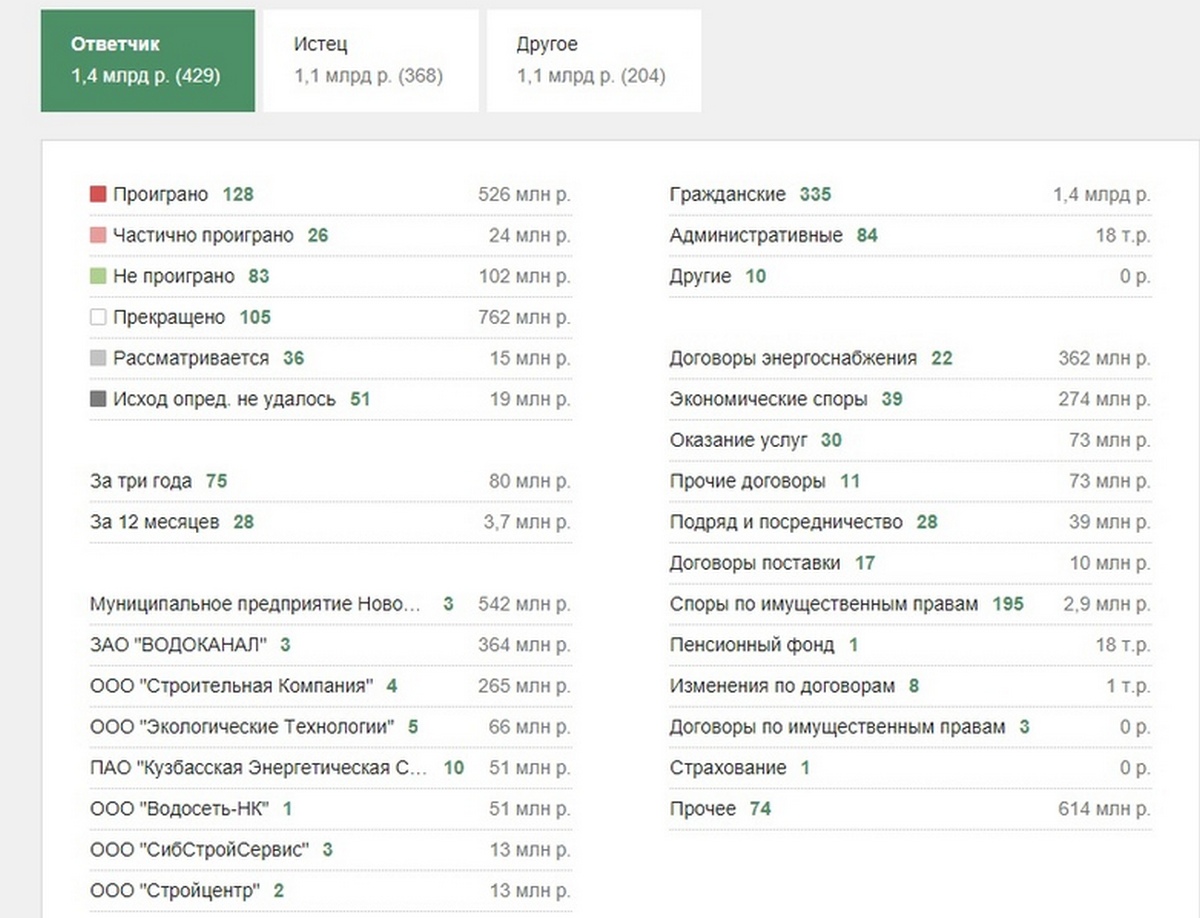
Task: Open Муниципальное предприятие Ново… row
Action: point(331,604)
